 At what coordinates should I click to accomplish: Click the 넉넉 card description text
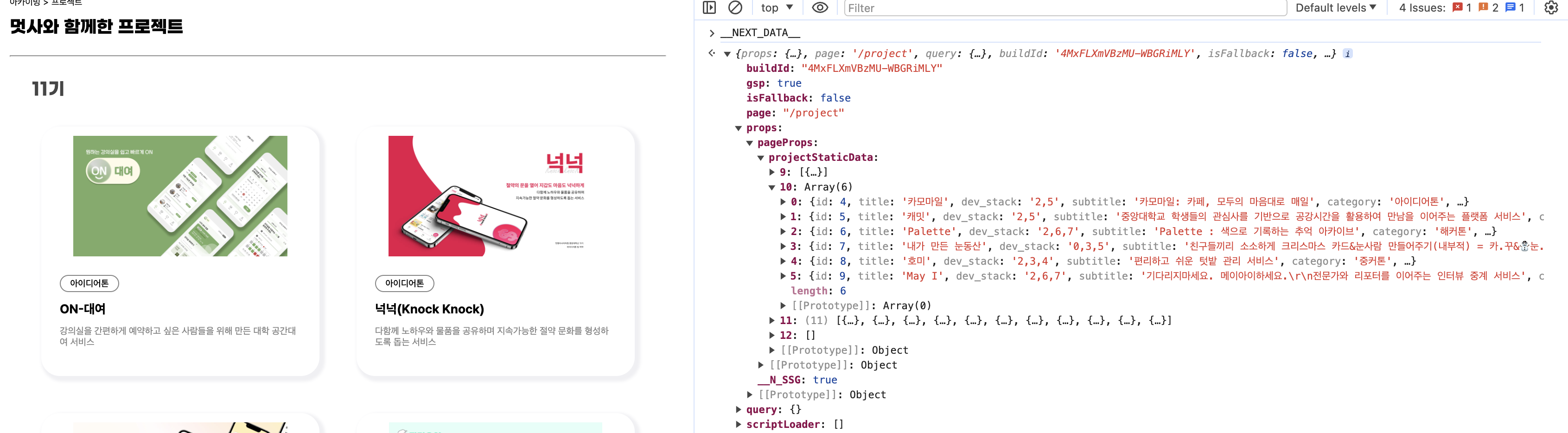click(492, 336)
